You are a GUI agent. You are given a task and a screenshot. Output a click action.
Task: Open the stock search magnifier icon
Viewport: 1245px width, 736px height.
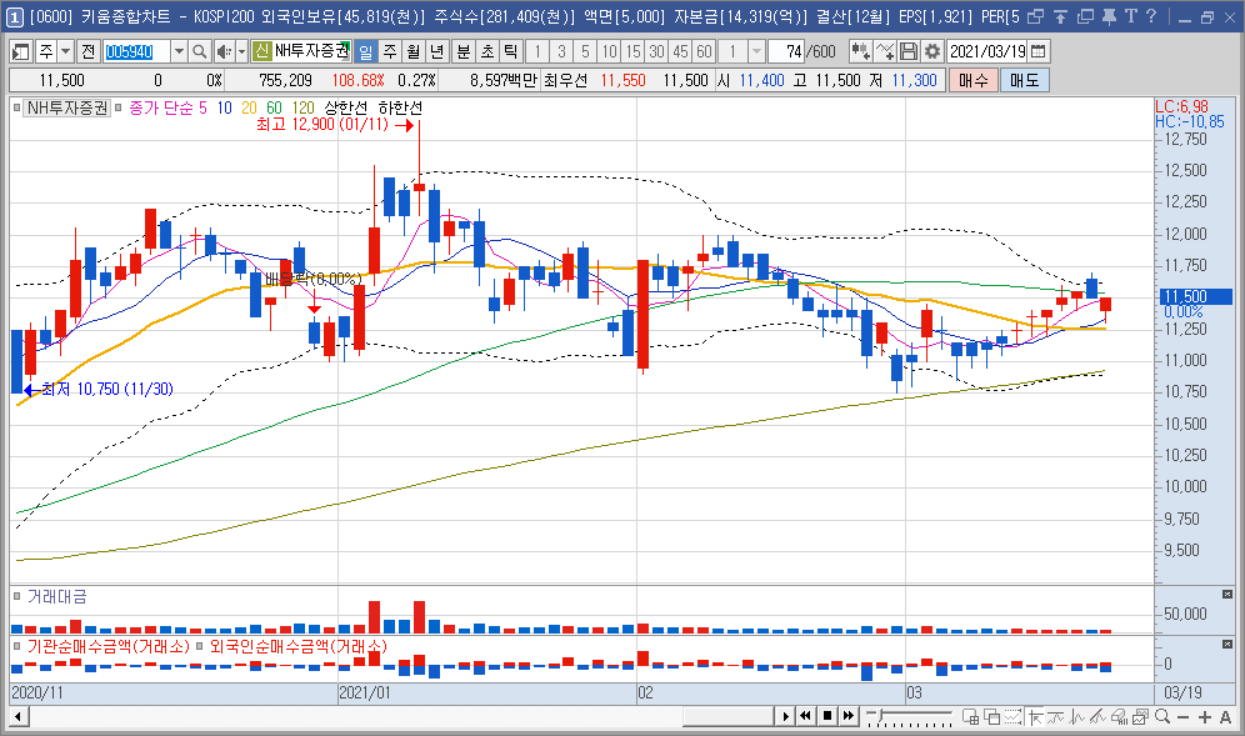pyautogui.click(x=199, y=51)
